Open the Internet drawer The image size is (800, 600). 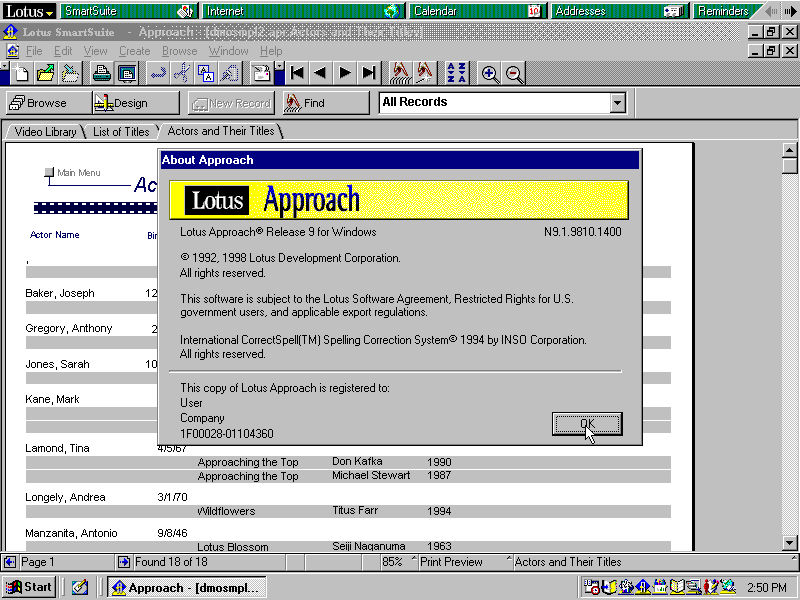tap(303, 11)
